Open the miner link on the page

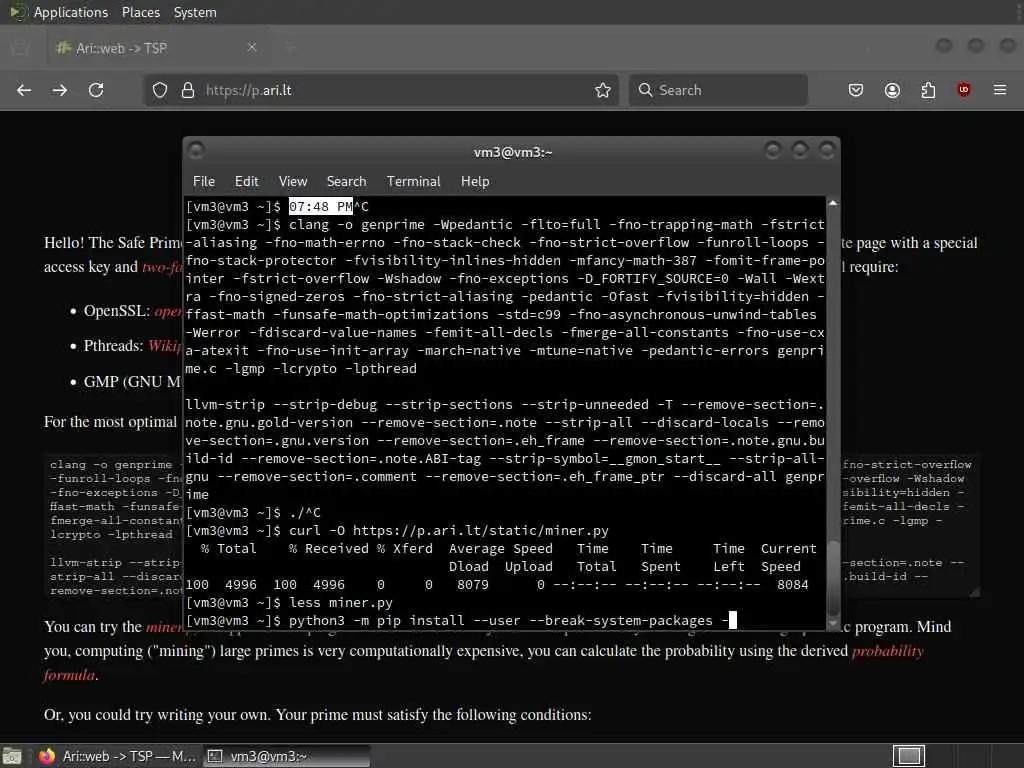tap(165, 626)
